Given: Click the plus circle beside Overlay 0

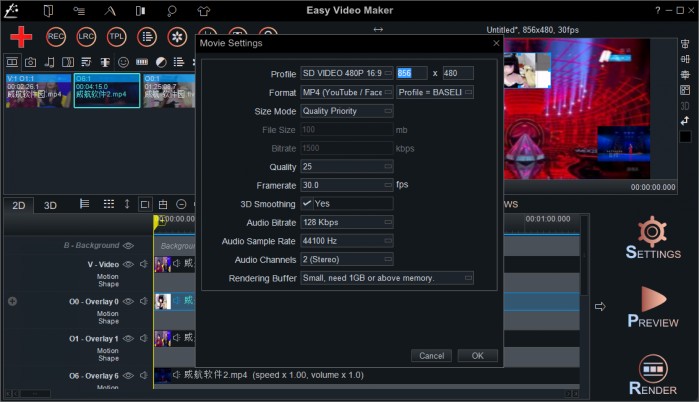Looking at the screenshot, I should (12, 301).
